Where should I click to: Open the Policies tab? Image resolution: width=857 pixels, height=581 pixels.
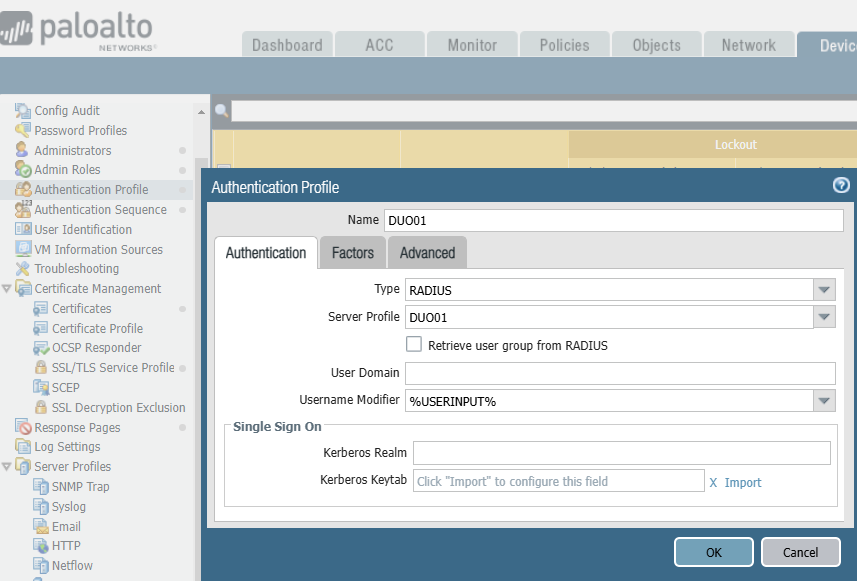(x=565, y=45)
